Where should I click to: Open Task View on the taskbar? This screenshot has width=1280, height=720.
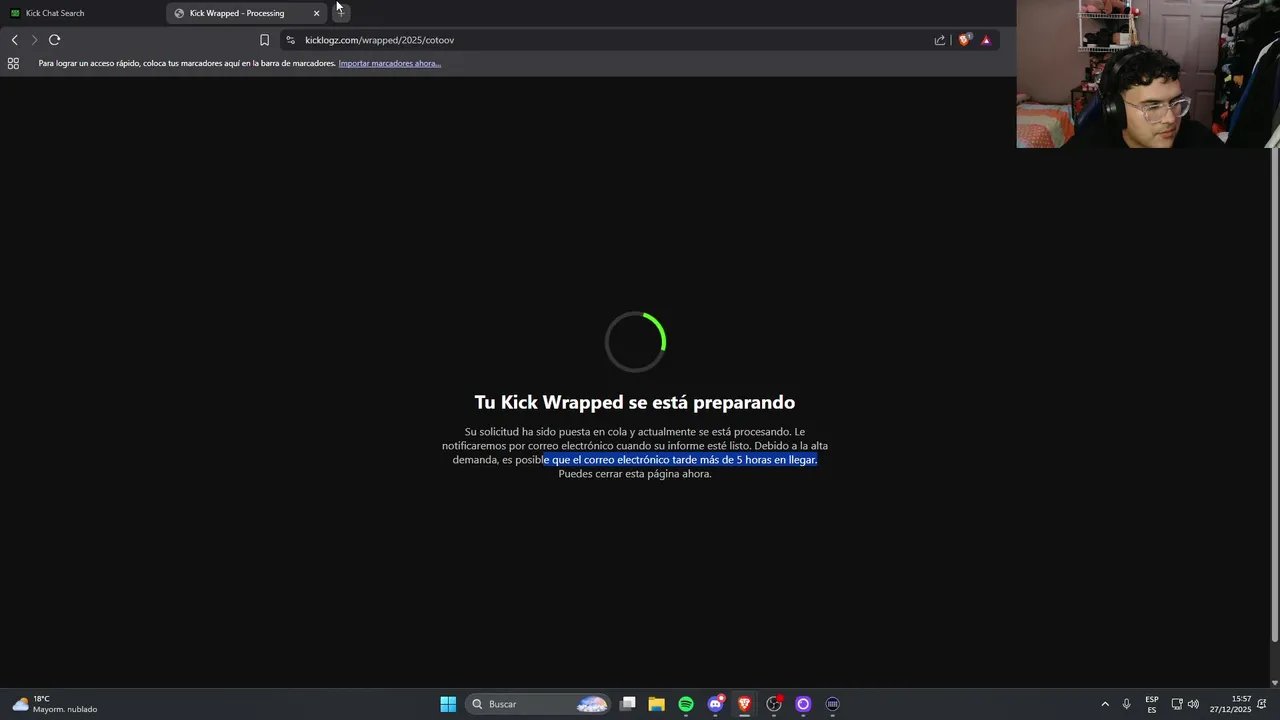click(x=628, y=704)
